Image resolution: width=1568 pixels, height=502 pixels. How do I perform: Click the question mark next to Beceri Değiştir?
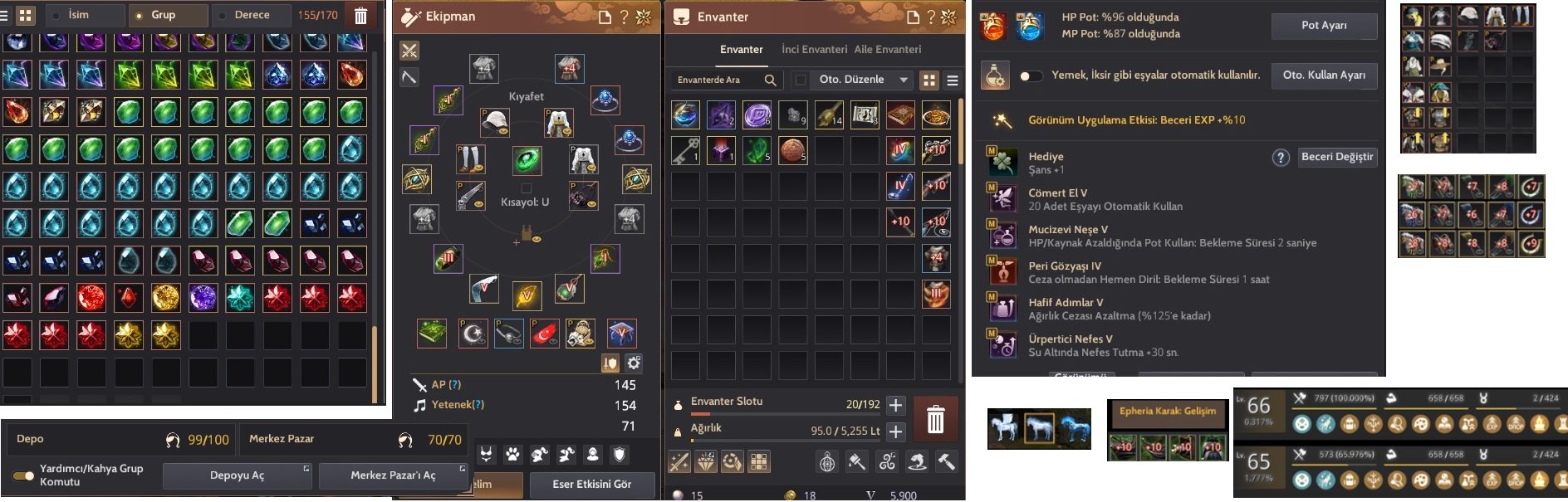(1281, 157)
